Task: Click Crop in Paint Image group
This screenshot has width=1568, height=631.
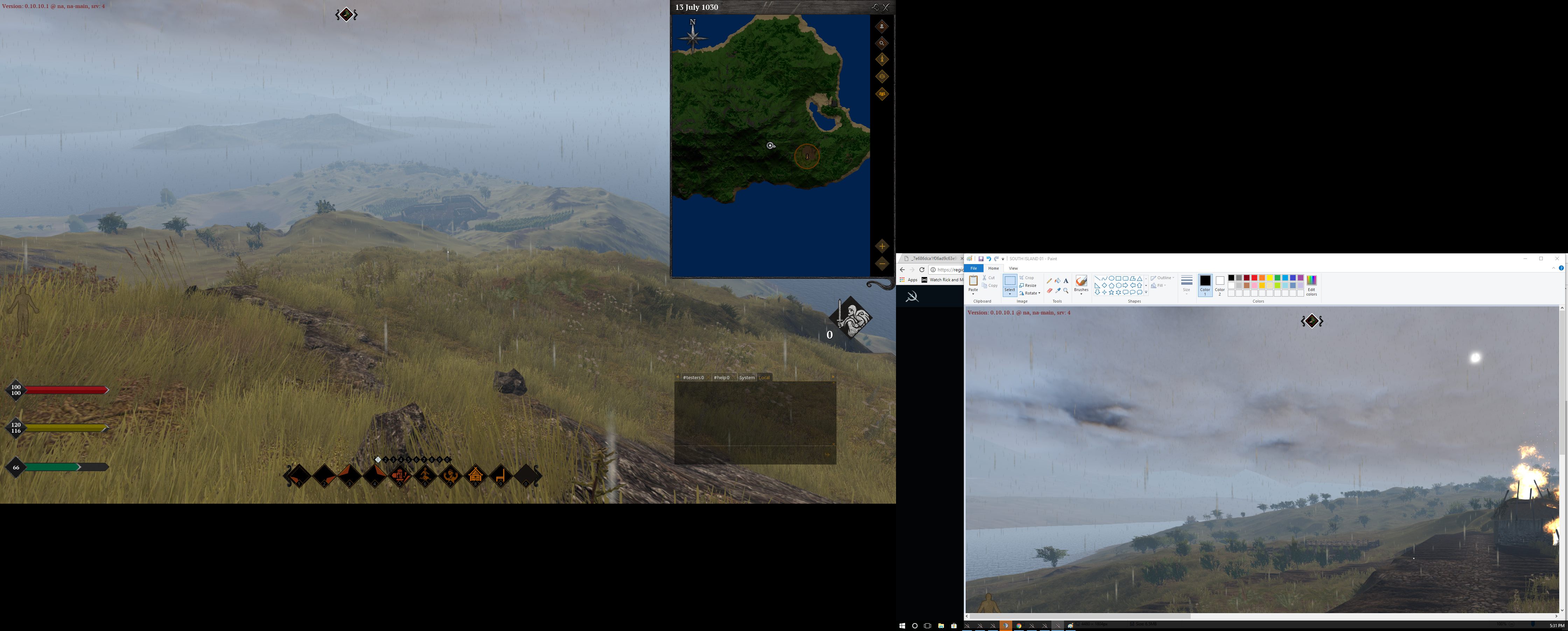Action: pos(1027,277)
